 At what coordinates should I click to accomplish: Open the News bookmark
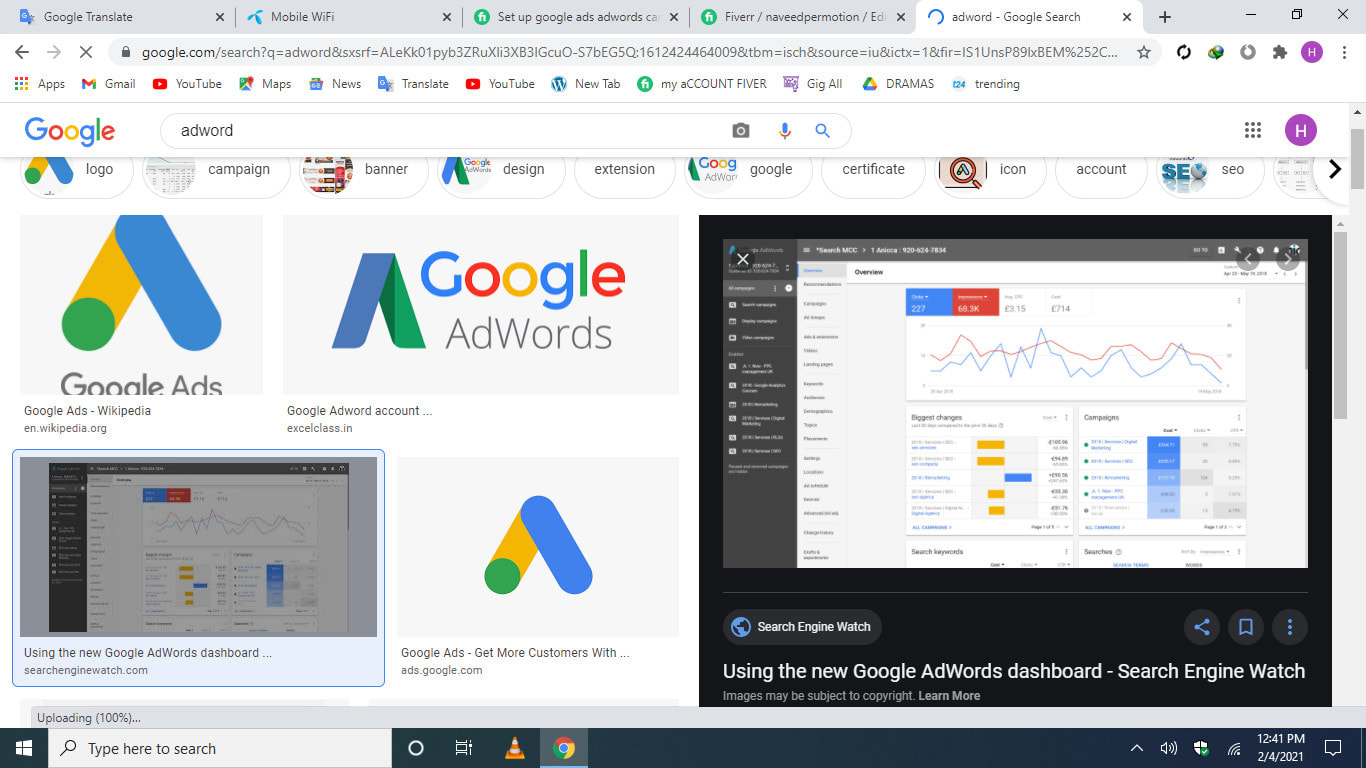(x=335, y=84)
